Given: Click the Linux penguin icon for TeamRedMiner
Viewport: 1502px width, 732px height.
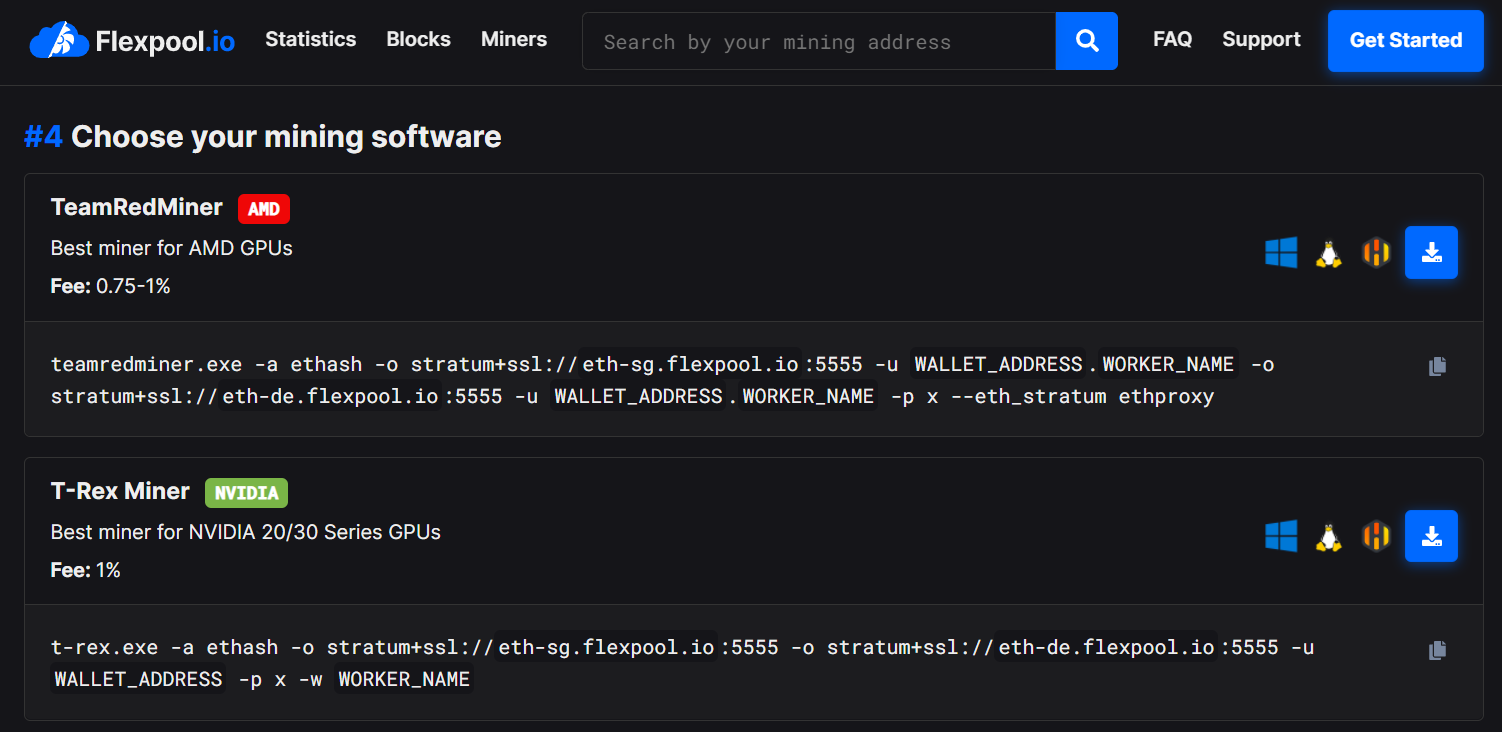Looking at the screenshot, I should 1328,253.
